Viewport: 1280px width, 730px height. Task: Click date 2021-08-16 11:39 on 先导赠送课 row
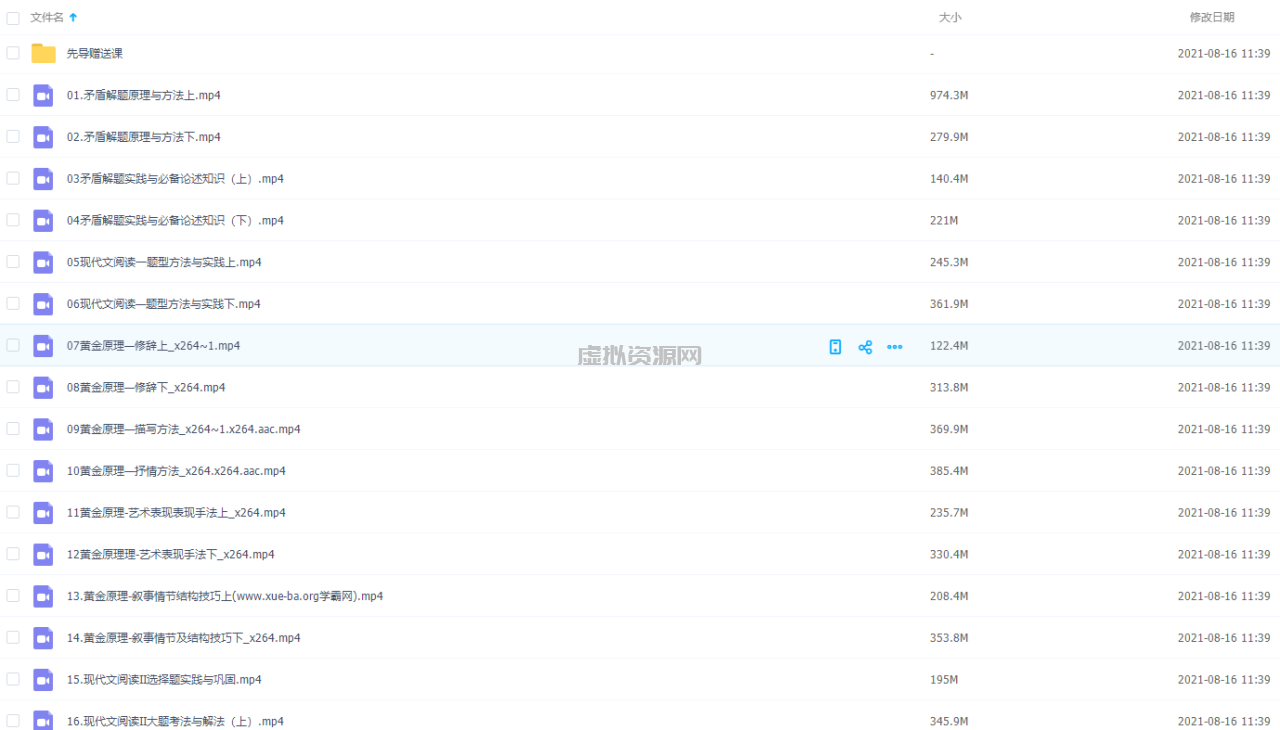(x=1224, y=54)
